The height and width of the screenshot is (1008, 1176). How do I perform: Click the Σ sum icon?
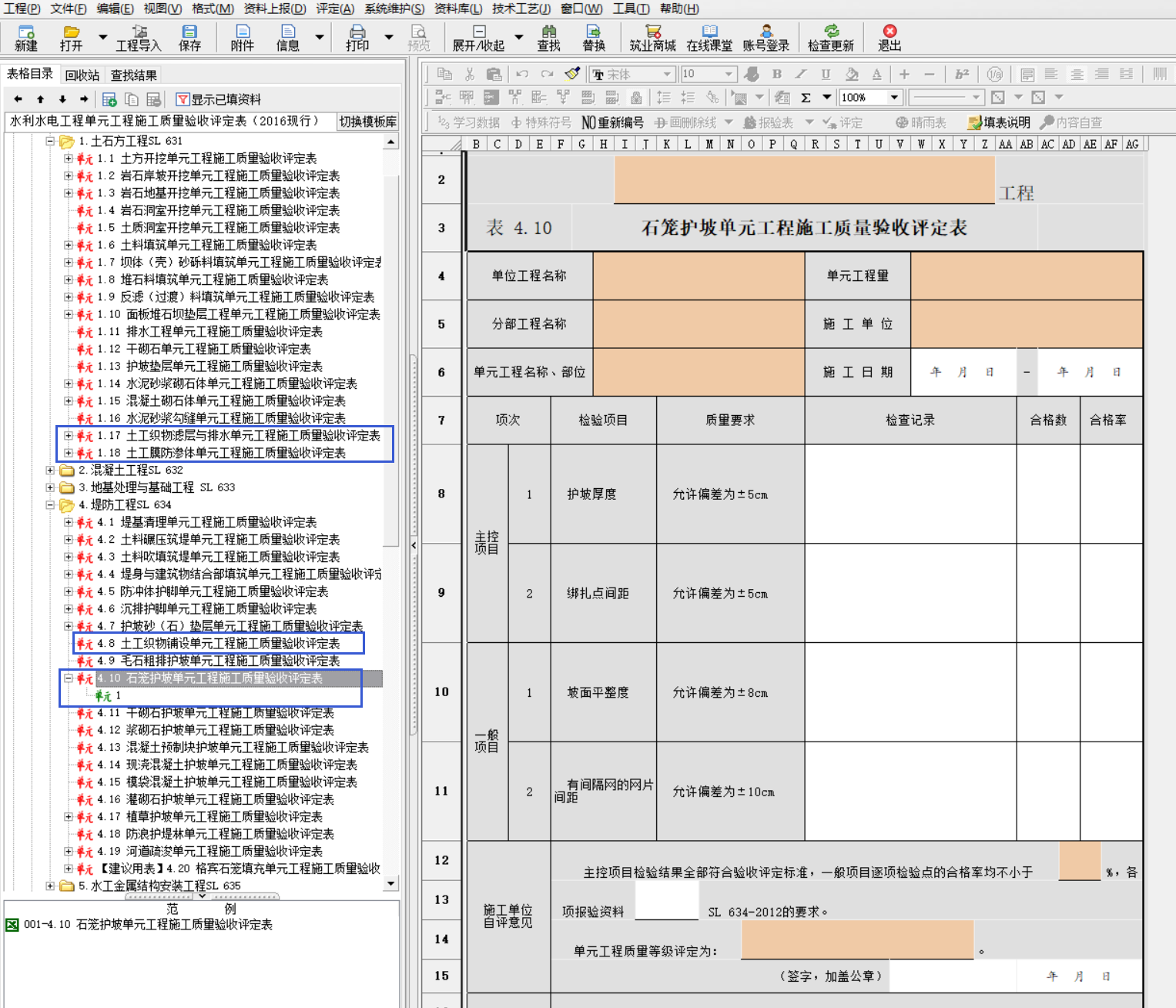pyautogui.click(x=806, y=98)
